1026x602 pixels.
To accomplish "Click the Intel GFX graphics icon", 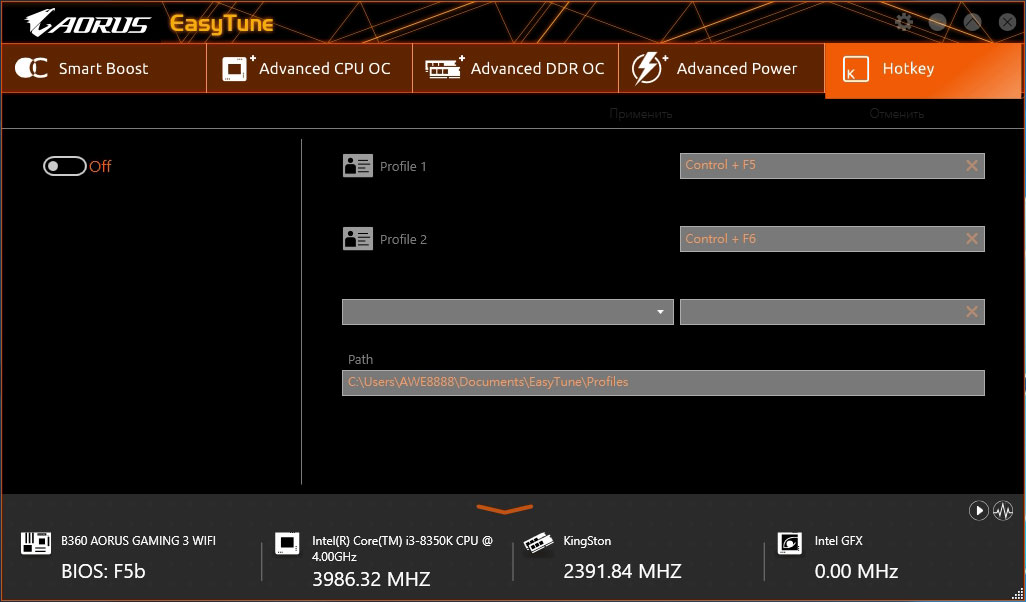I will tap(789, 543).
